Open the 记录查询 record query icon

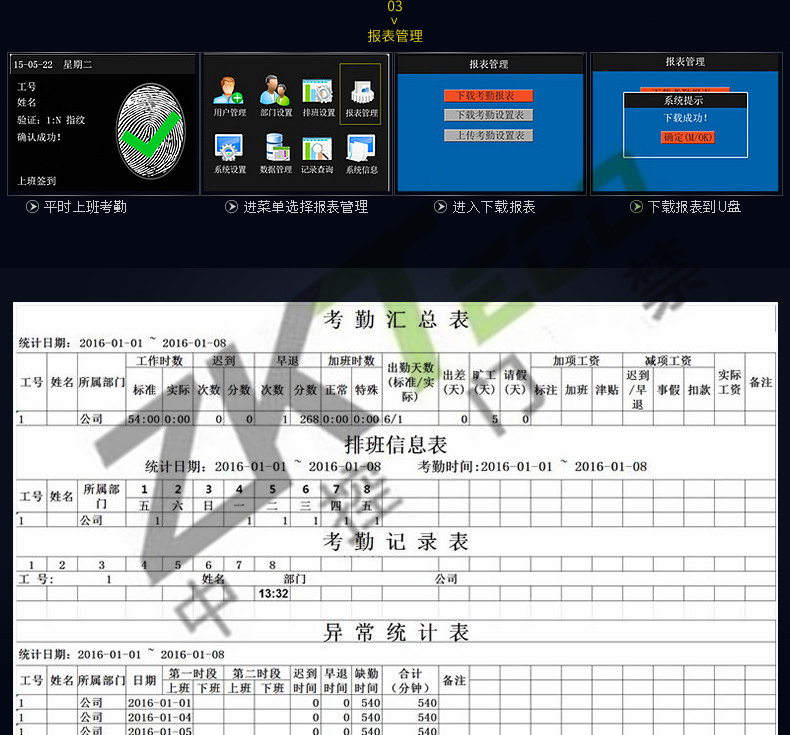[318, 150]
